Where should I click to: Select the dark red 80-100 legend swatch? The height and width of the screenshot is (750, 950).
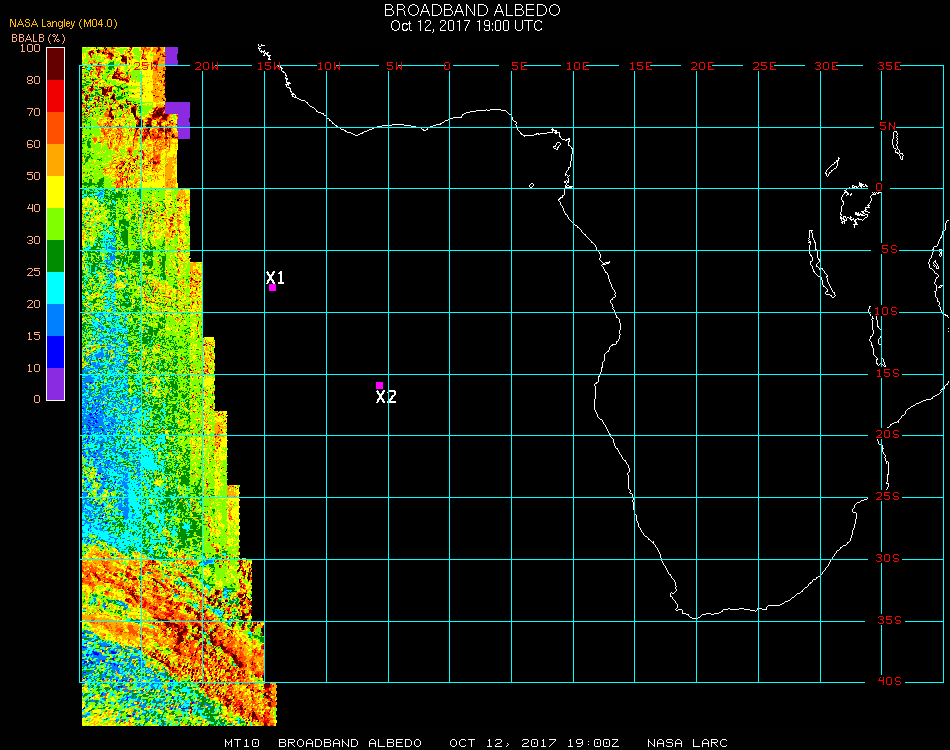click(x=56, y=64)
